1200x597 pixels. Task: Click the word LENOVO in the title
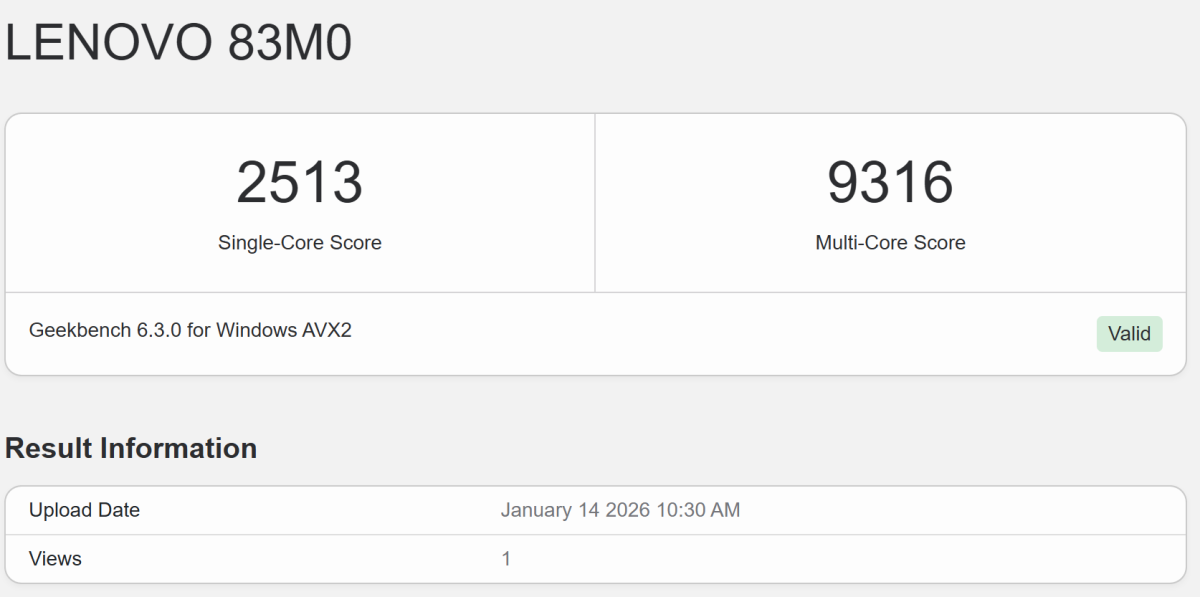point(108,43)
